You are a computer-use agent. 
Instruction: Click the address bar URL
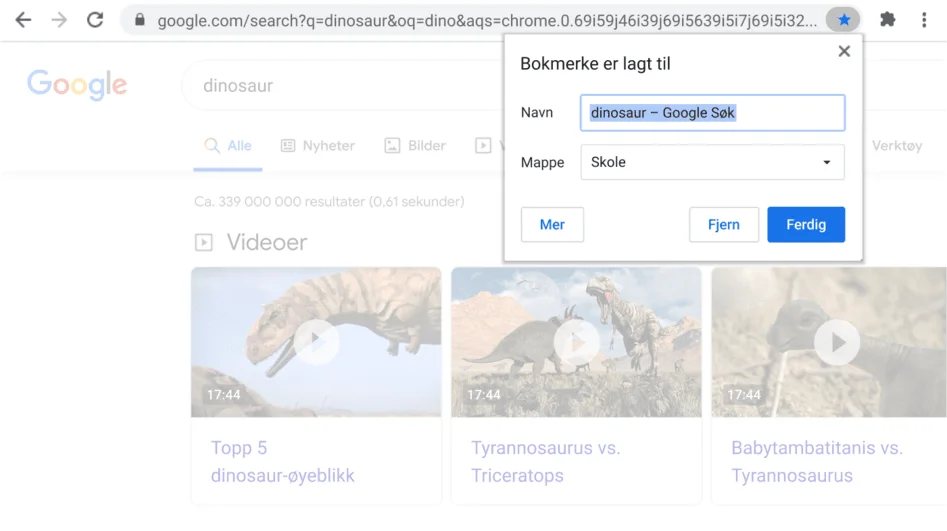[487, 21]
